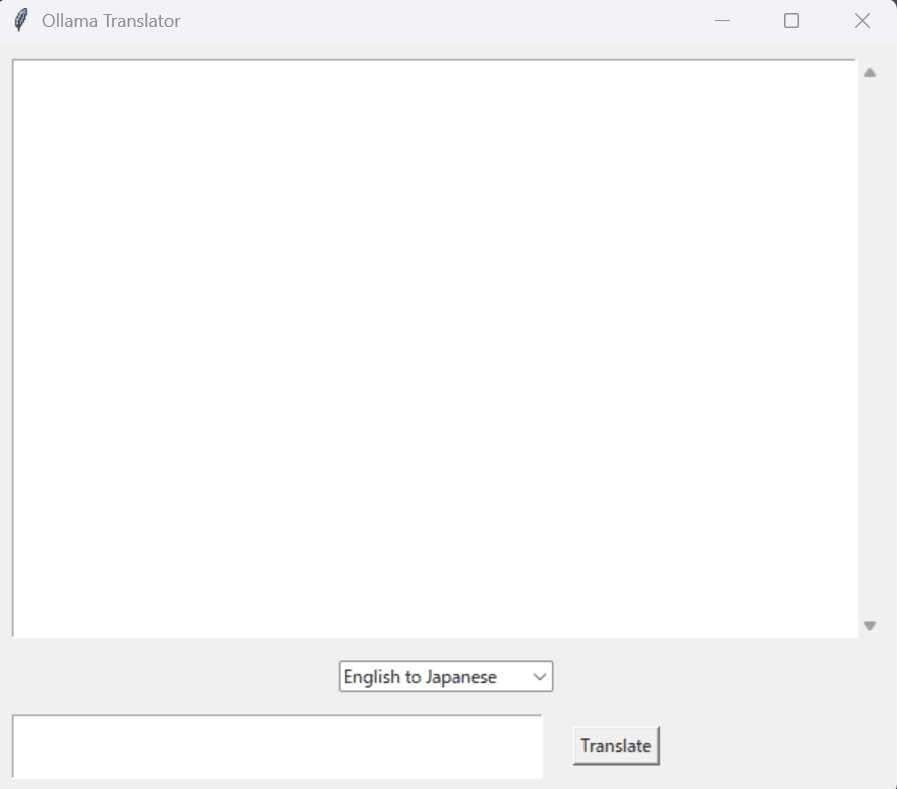Click the scrollbar down arrow
Screen dimensions: 897x789
pyautogui.click(x=870, y=626)
